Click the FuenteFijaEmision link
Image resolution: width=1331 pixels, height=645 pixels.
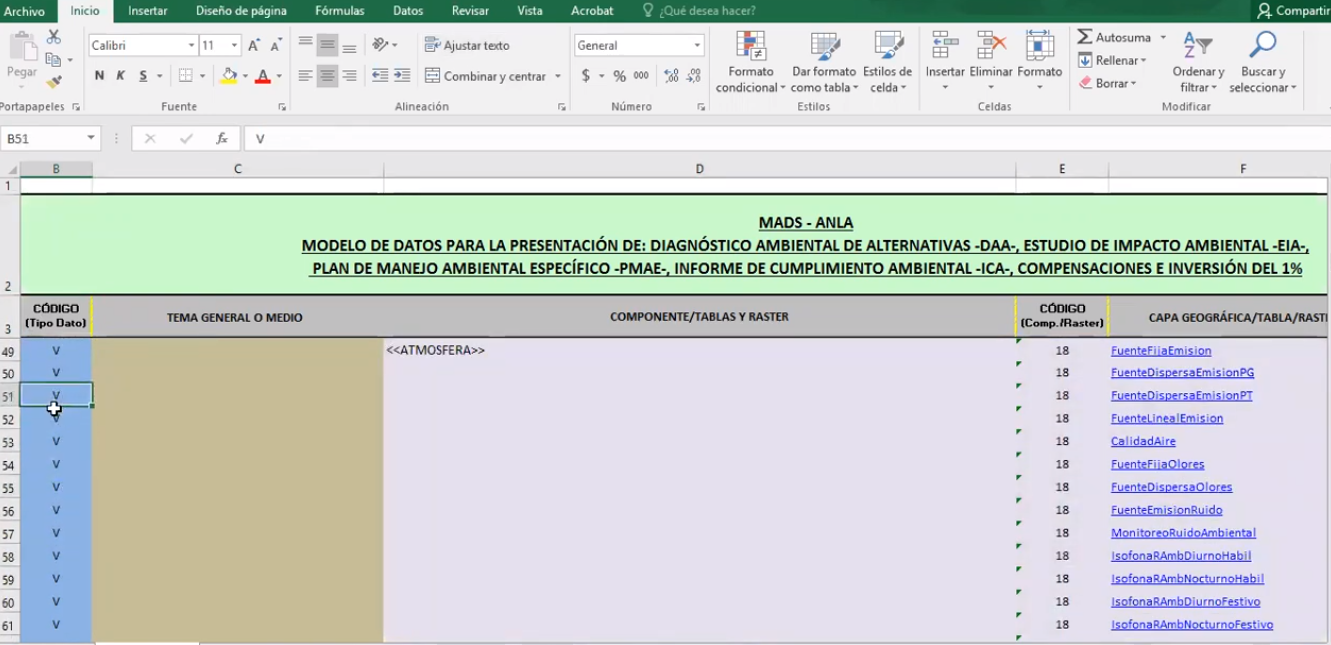(x=1160, y=350)
